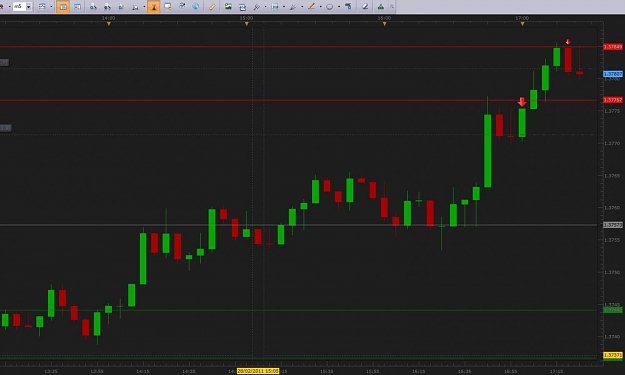
Task: Toggle the first orange highlighted panel button
Action: click(x=63, y=6)
